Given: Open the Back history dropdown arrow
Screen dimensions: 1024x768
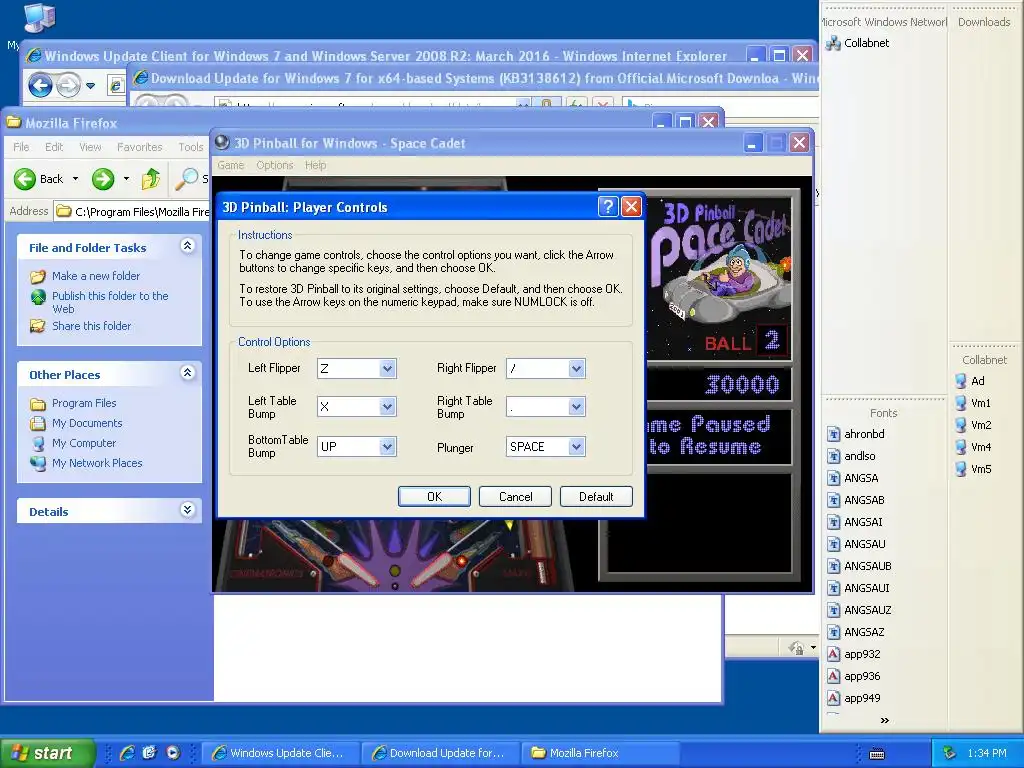Looking at the screenshot, I should pyautogui.click(x=75, y=179).
